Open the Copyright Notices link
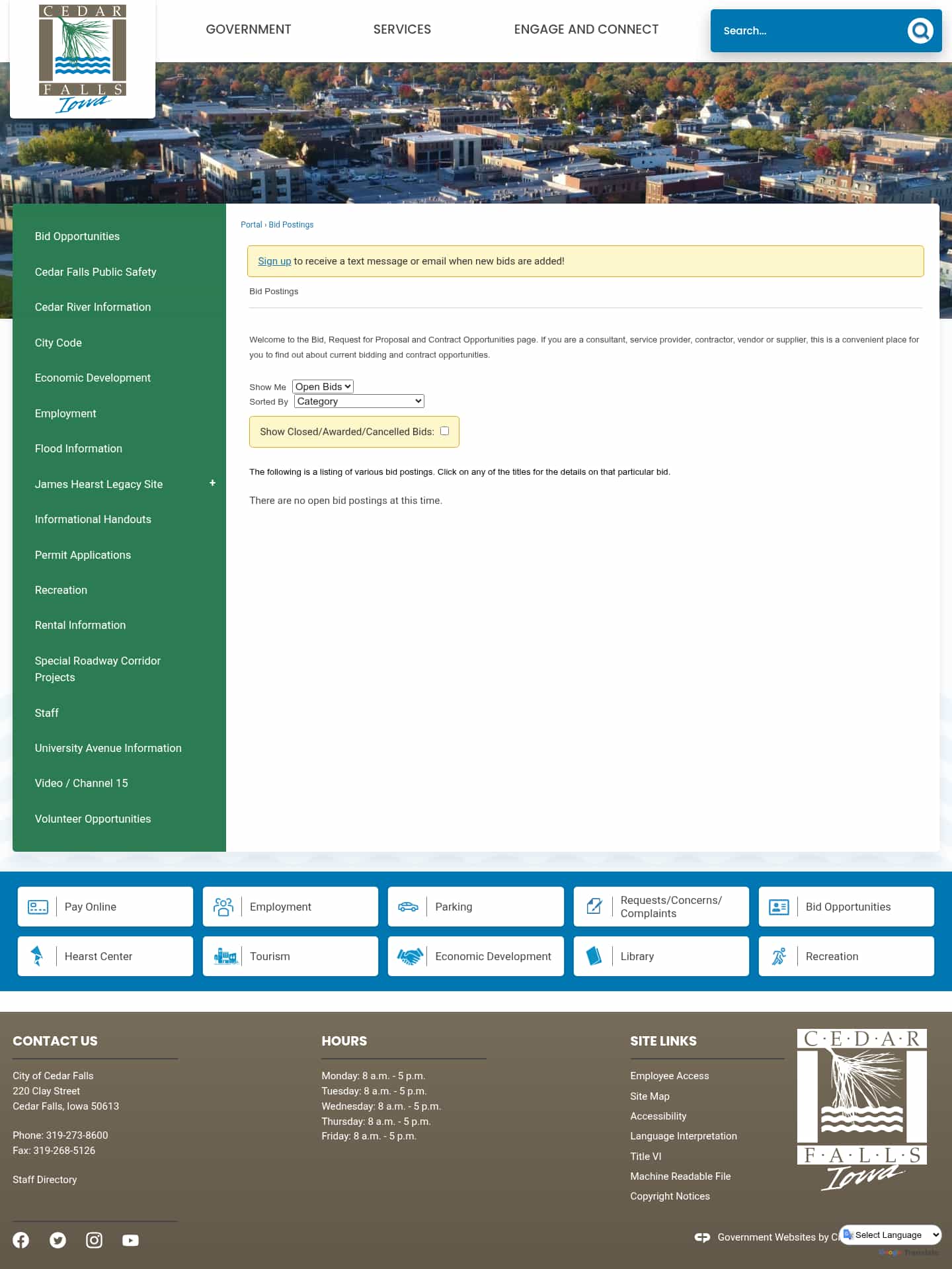This screenshot has width=952, height=1269. 670,1196
